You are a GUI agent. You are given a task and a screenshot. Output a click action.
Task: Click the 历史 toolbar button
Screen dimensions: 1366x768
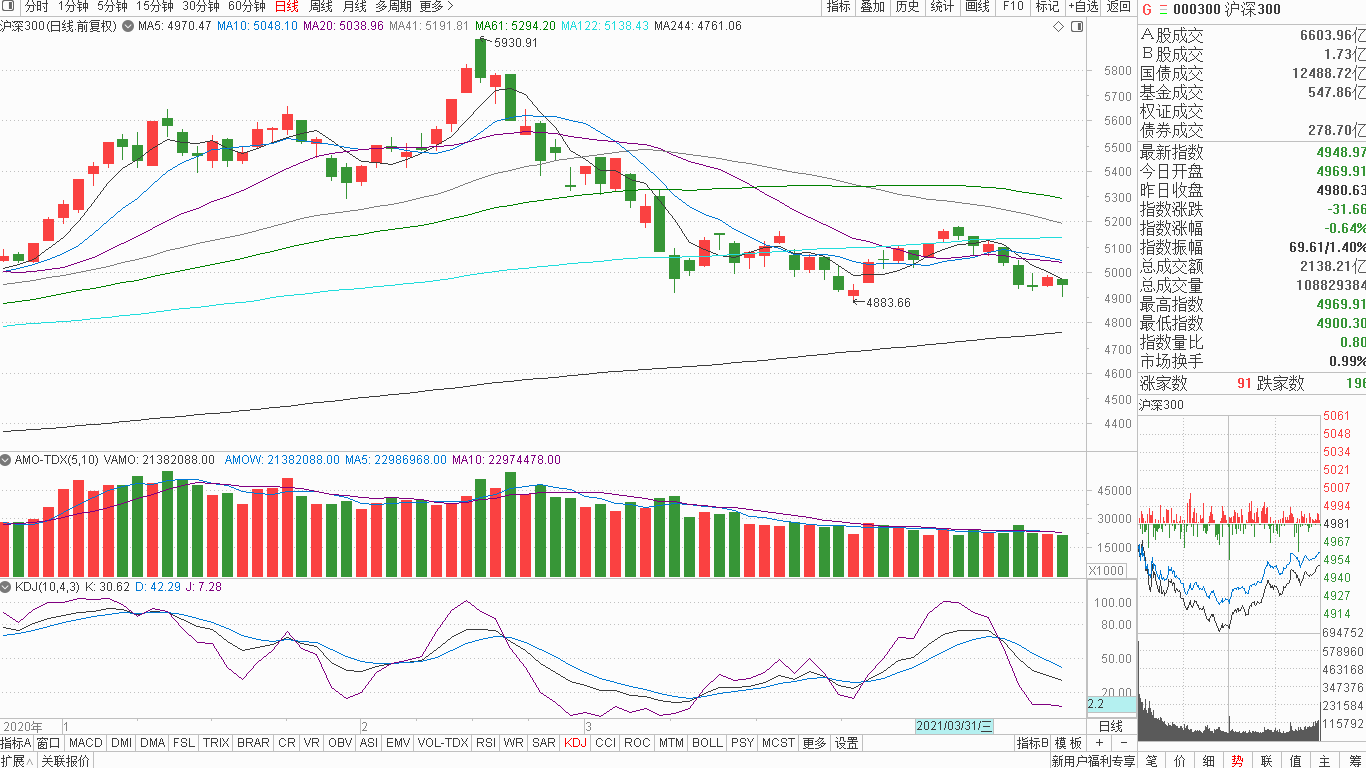tap(907, 7)
